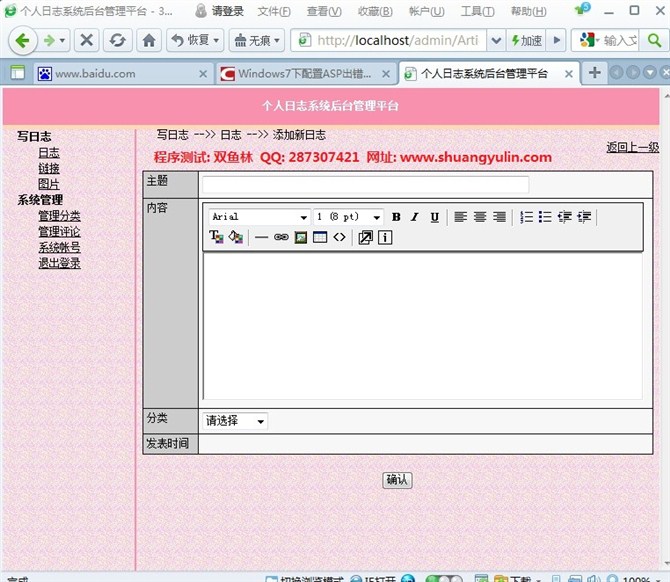The height and width of the screenshot is (582, 670).
Task: Focus the 主题 subject input field
Action: click(x=366, y=184)
